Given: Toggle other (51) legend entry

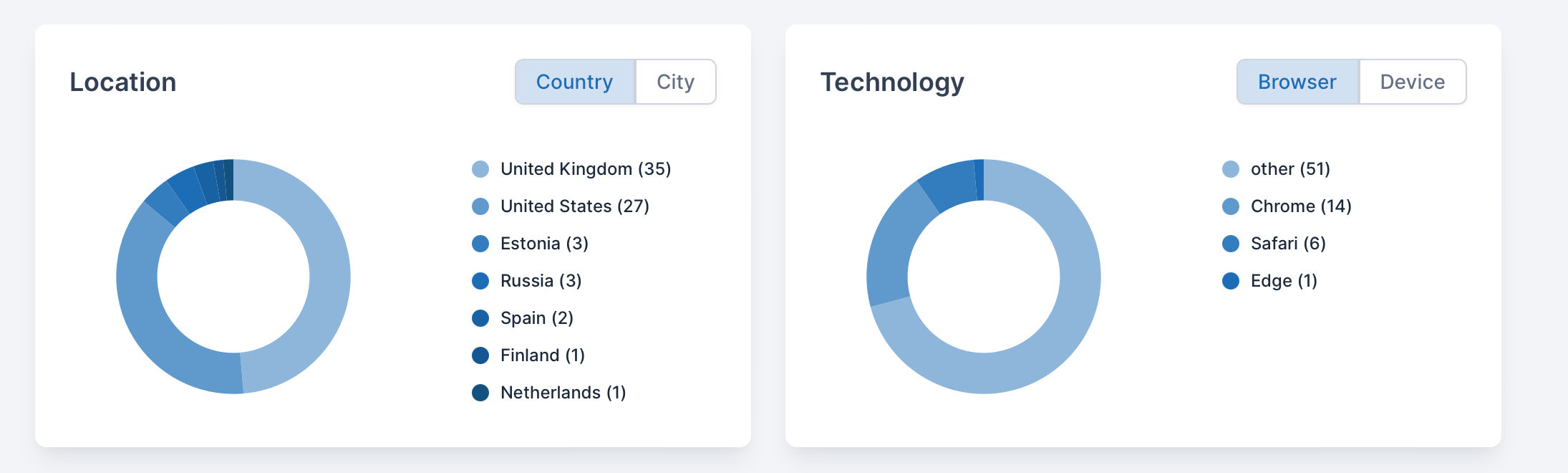Looking at the screenshot, I should (x=1289, y=169).
